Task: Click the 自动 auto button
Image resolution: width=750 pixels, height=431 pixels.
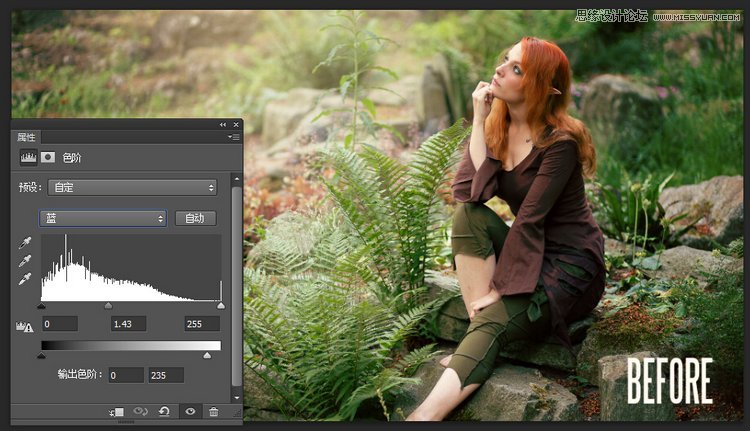Action: 195,218
